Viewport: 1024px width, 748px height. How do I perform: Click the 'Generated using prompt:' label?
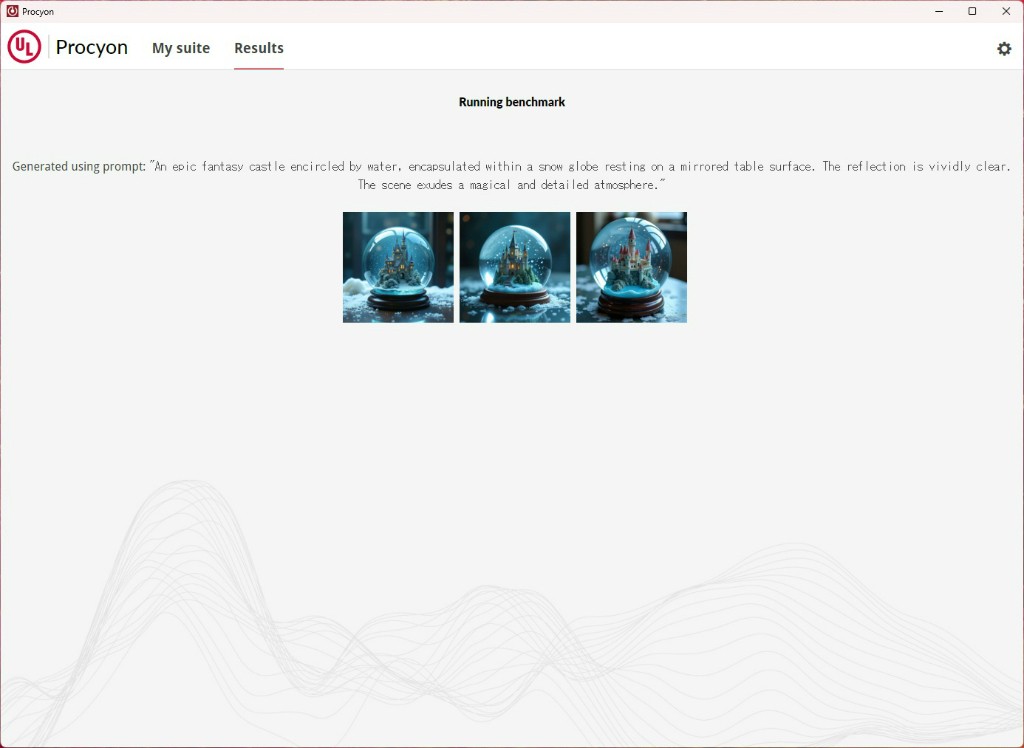79,167
